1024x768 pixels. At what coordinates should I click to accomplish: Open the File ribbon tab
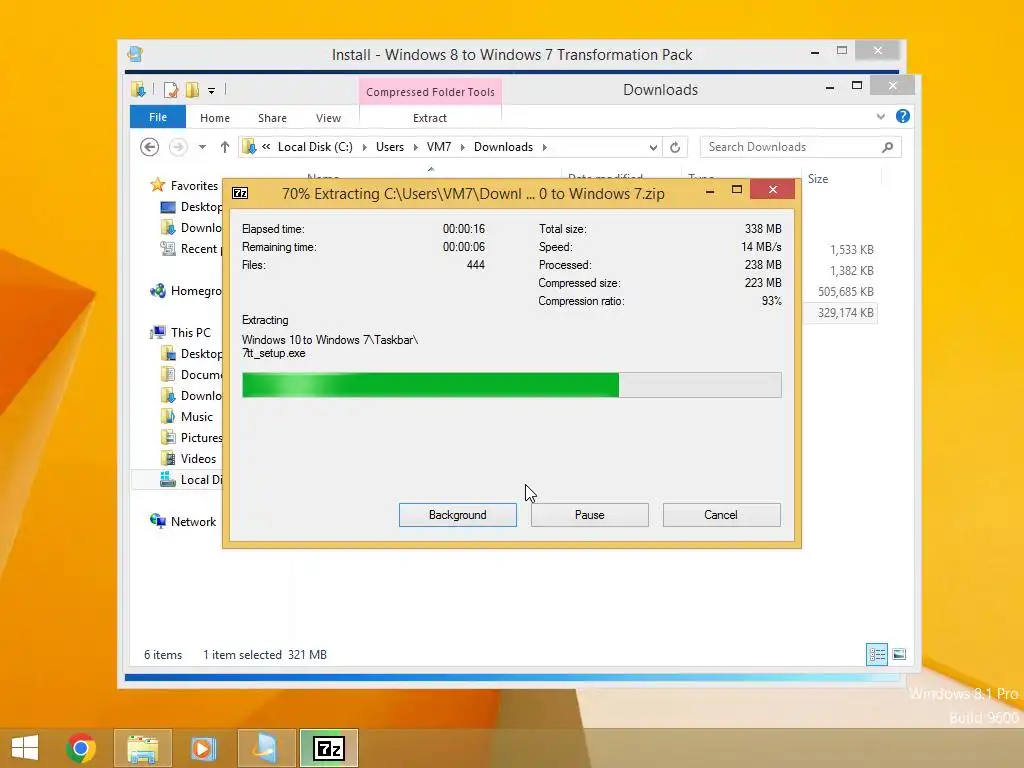157,117
